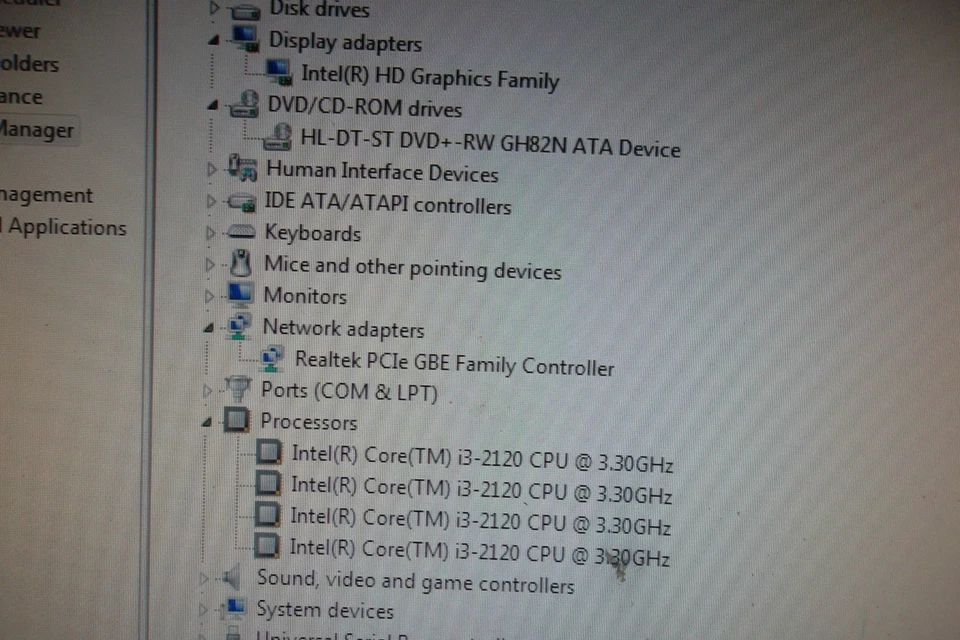Image resolution: width=960 pixels, height=640 pixels.
Task: Expand the Disk drives category
Action: click(213, 9)
